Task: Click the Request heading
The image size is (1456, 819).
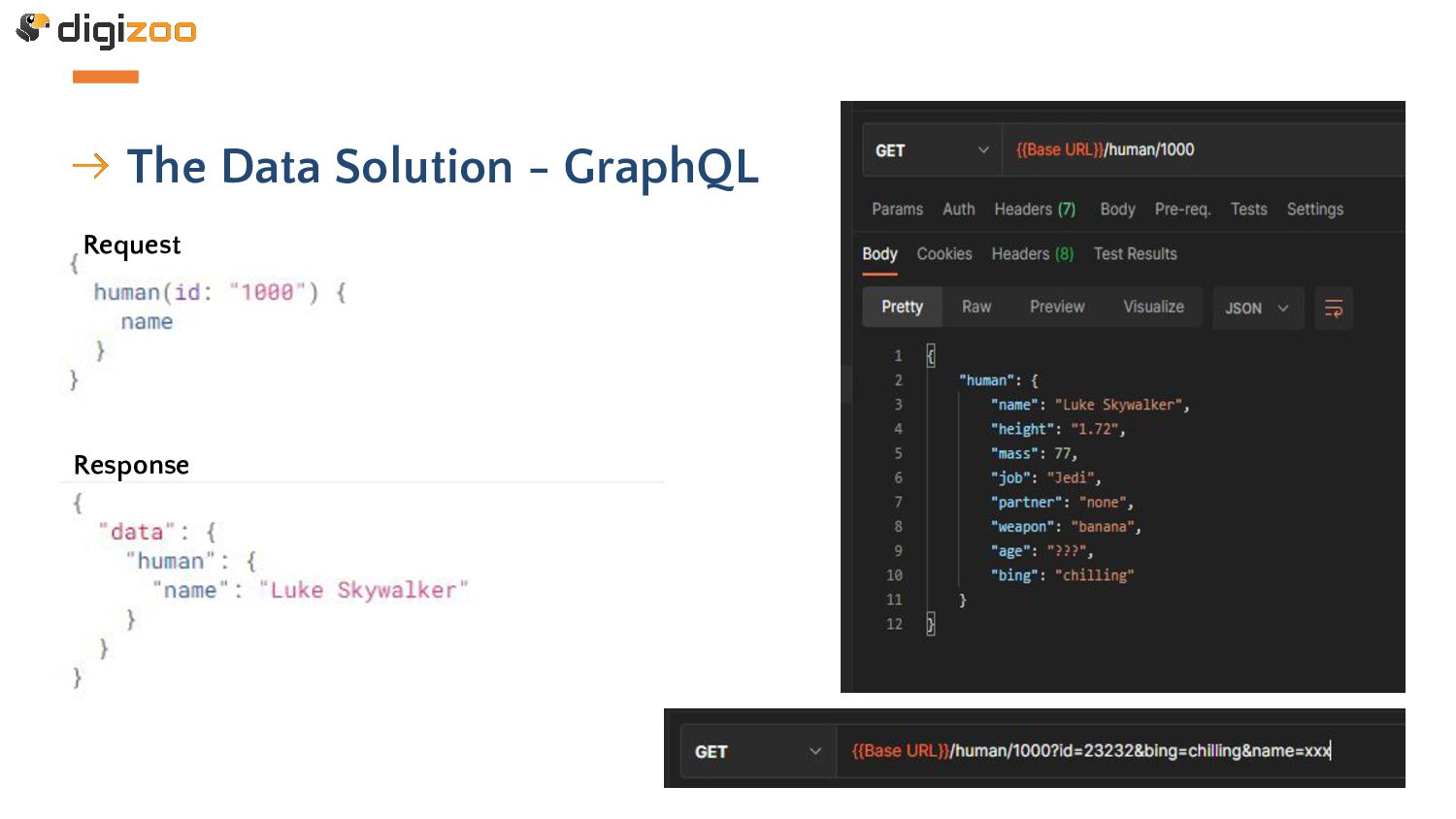Action: tap(132, 245)
